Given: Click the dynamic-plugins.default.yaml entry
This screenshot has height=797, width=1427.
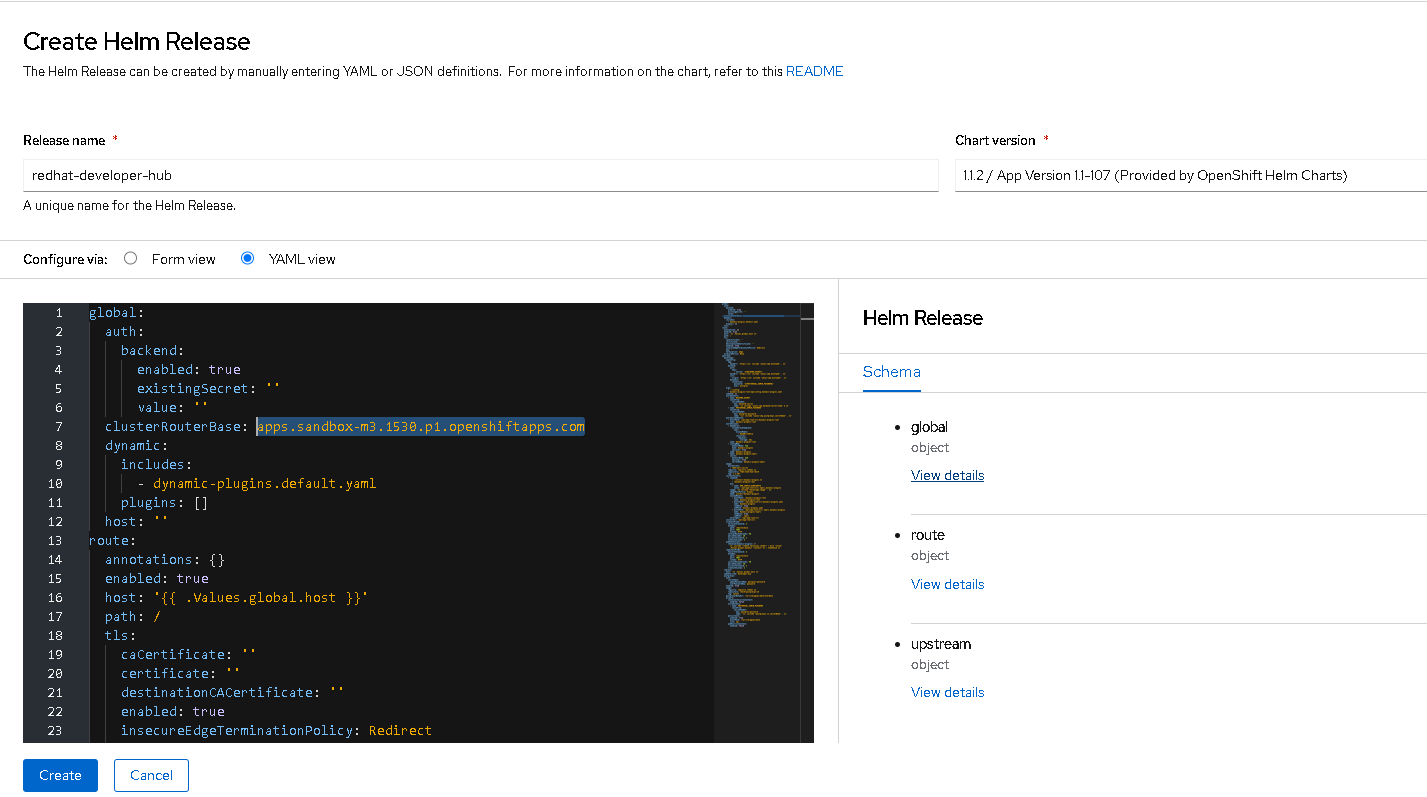Looking at the screenshot, I should (x=264, y=484).
